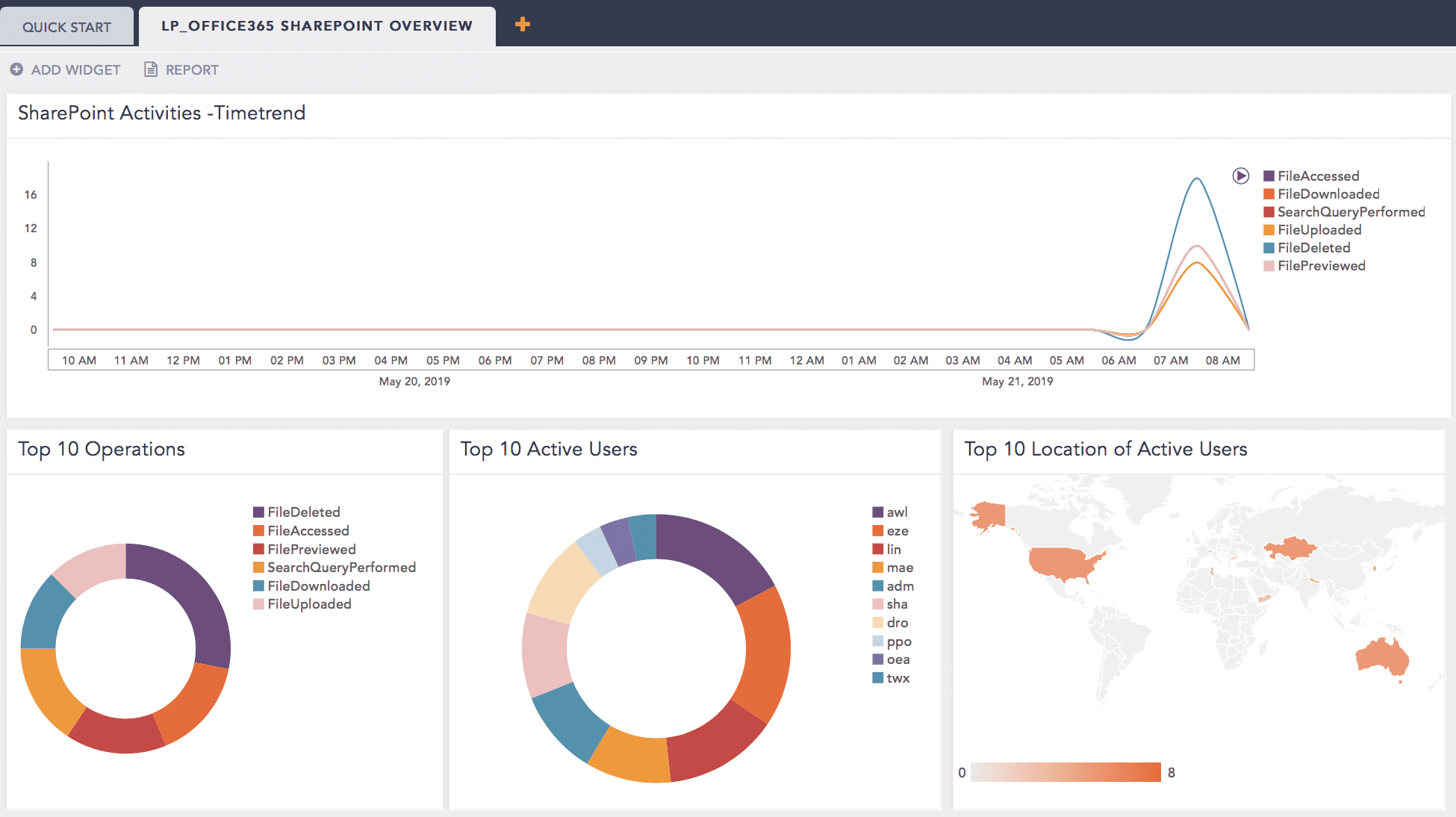
Task: Toggle FilePreviewed series in the timetrend legend
Action: click(x=1269, y=265)
